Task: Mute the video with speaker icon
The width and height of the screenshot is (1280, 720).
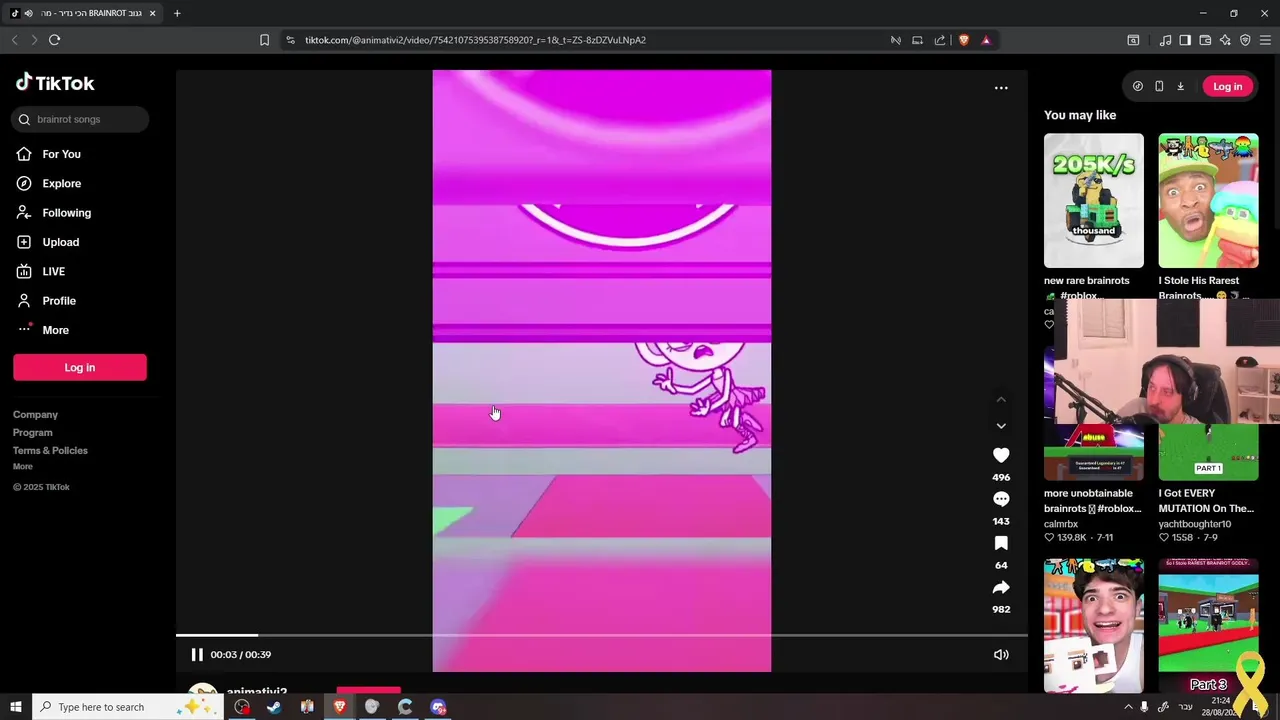Action: pyautogui.click(x=1001, y=654)
